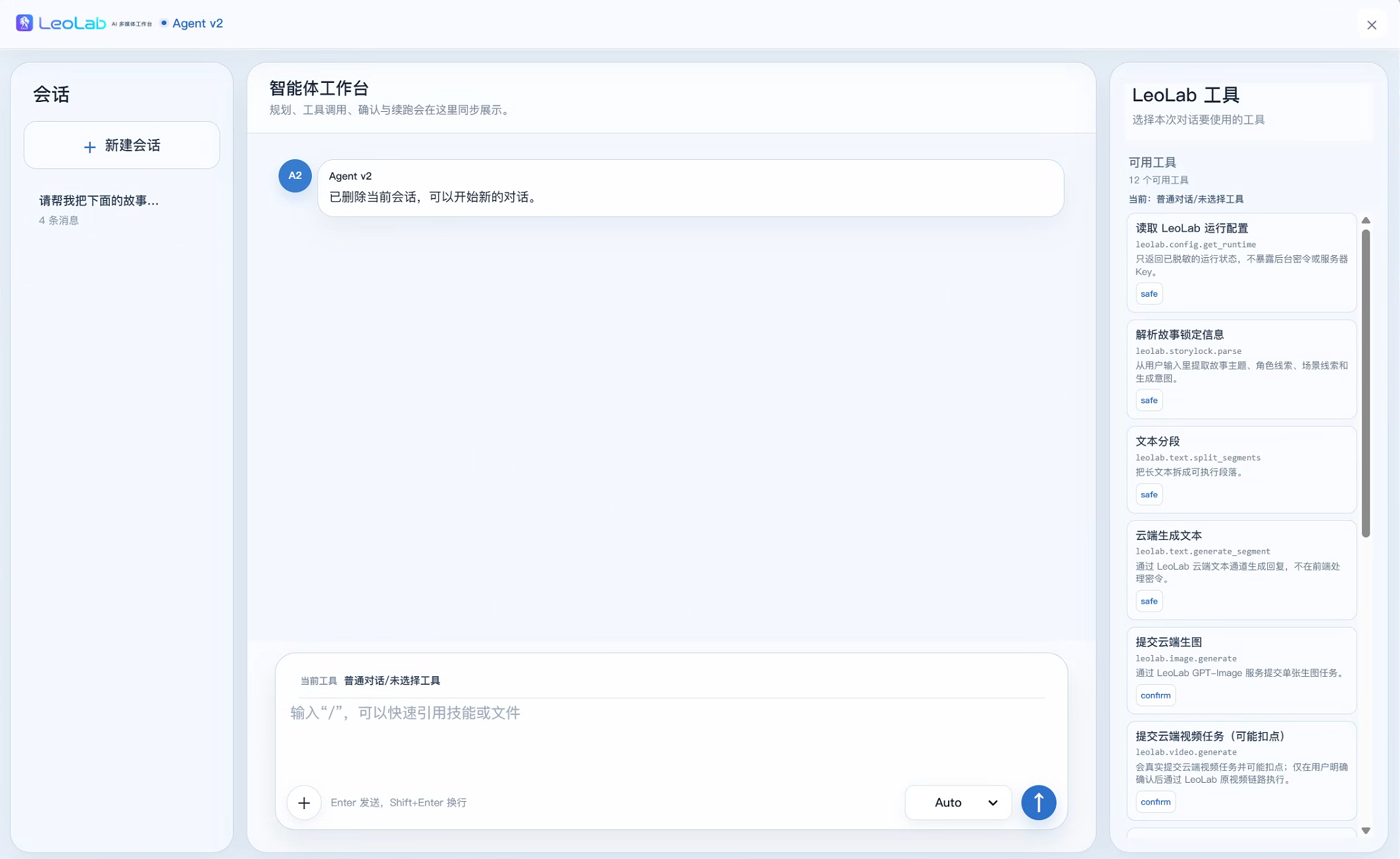Click safe tag under leolab.text.split_segments
Viewport: 1400px width, 859px height.
click(x=1149, y=495)
